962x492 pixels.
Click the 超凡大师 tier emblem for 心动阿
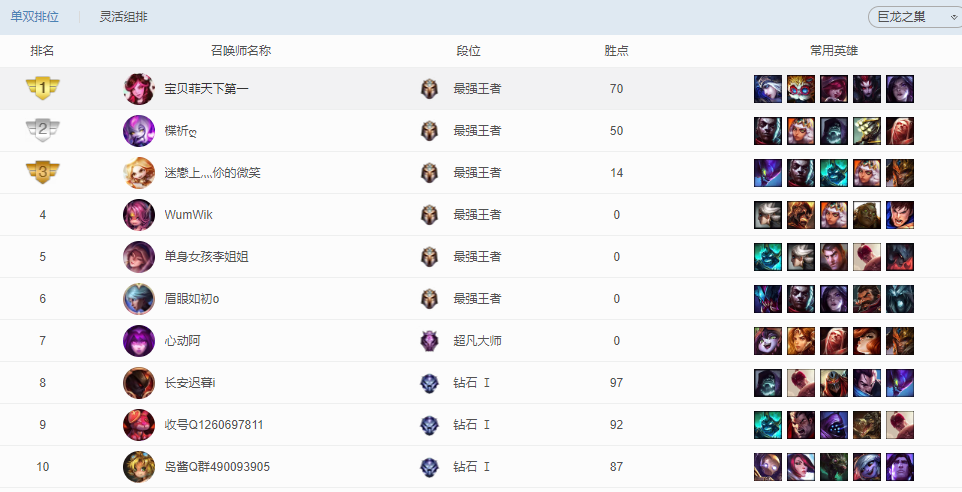pyautogui.click(x=429, y=341)
